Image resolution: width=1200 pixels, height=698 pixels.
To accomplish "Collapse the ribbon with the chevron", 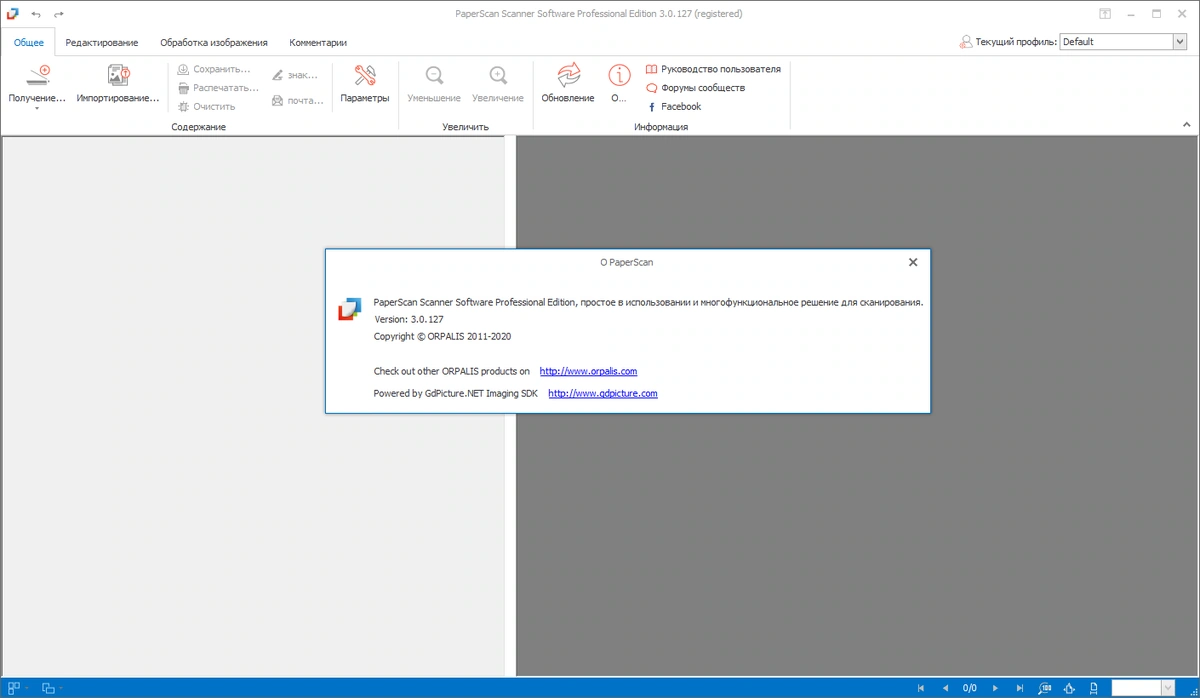I will click(x=1187, y=126).
